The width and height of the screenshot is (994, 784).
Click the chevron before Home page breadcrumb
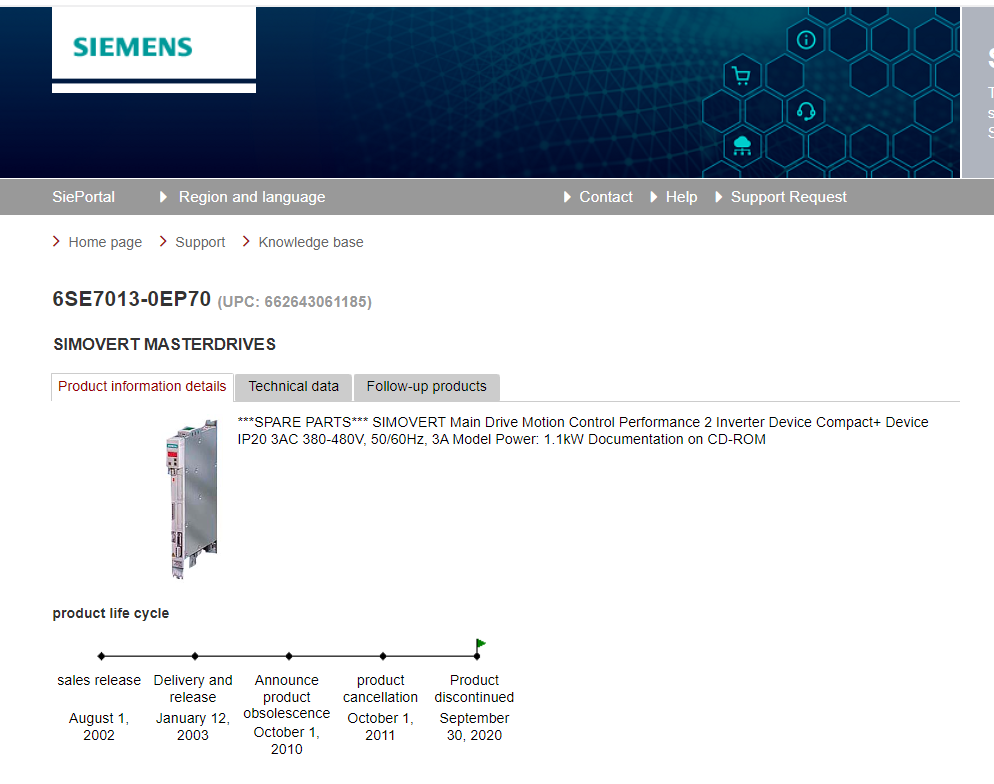57,242
